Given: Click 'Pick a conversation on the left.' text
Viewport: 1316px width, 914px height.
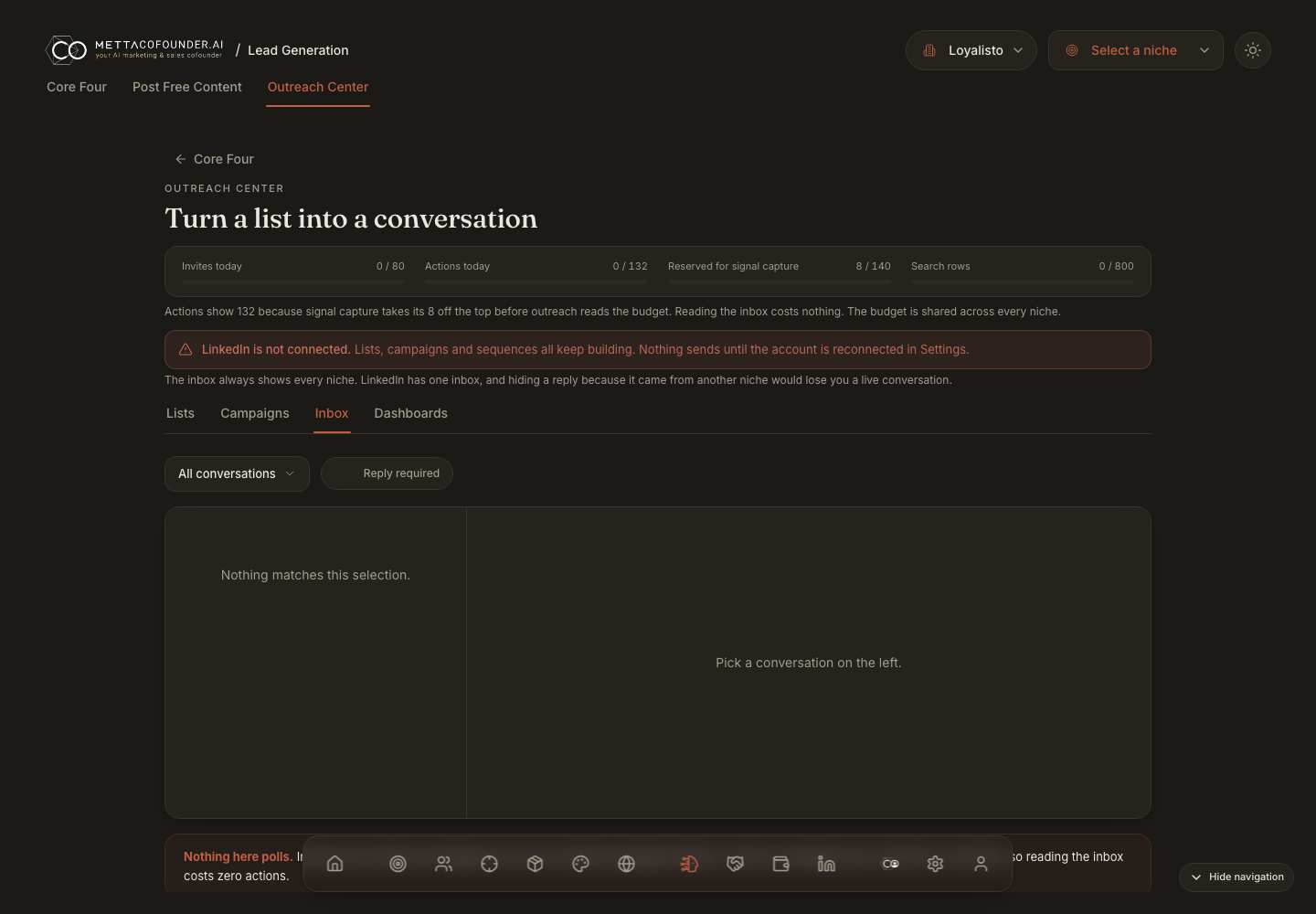Looking at the screenshot, I should (x=809, y=663).
